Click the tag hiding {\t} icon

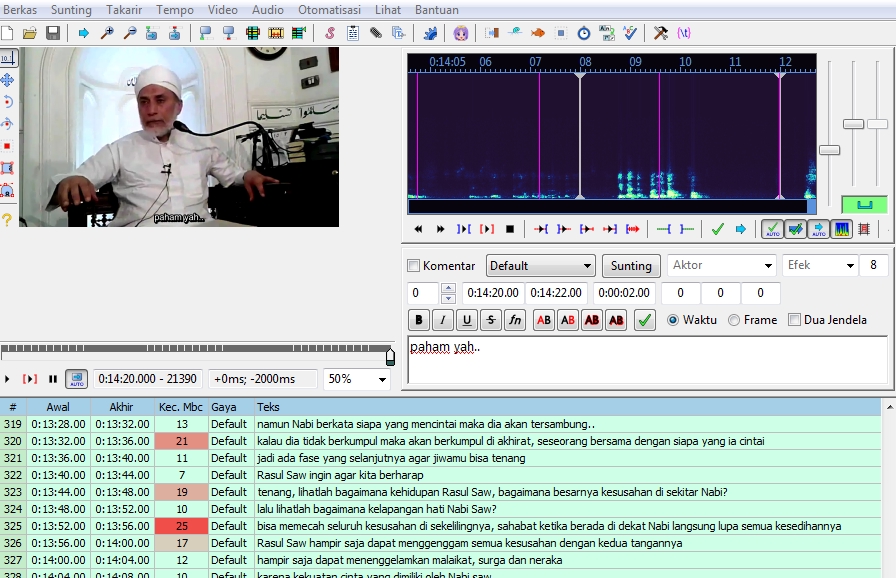(683, 33)
